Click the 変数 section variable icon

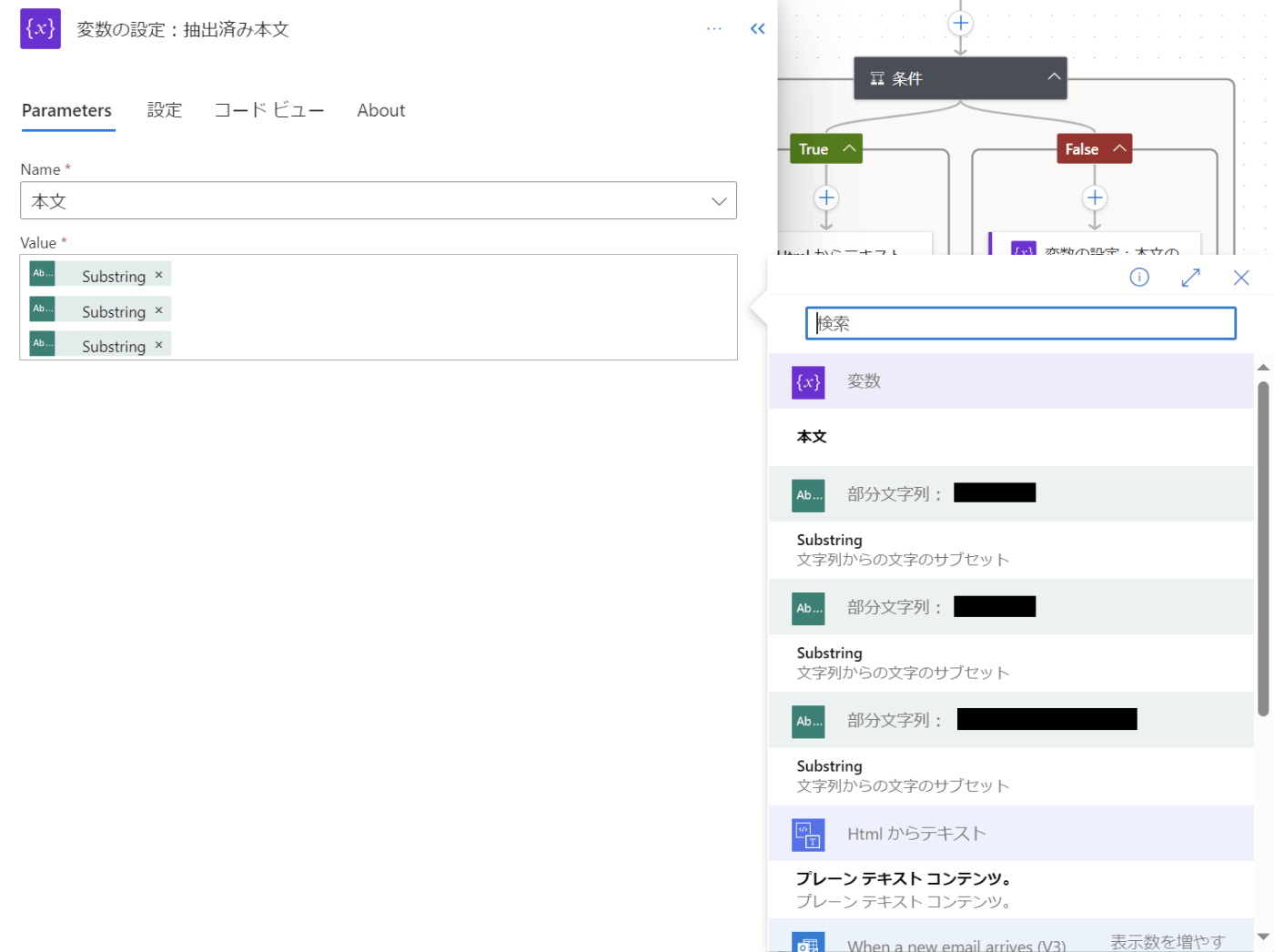[x=808, y=382]
